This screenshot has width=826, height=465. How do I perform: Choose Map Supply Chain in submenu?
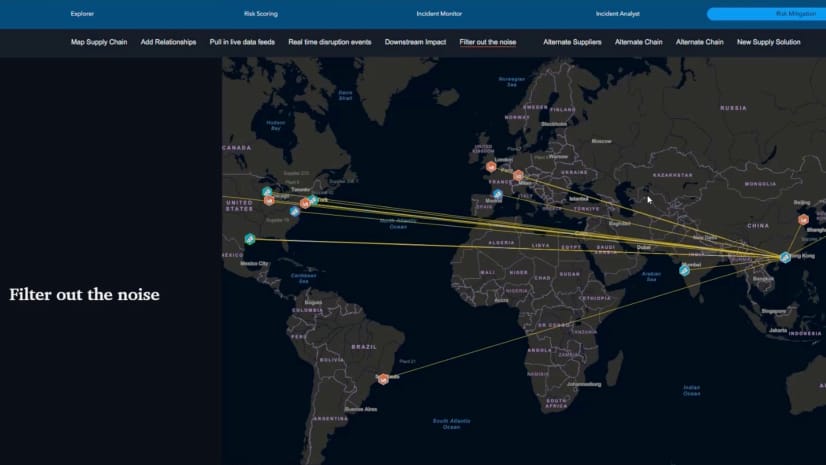(99, 42)
